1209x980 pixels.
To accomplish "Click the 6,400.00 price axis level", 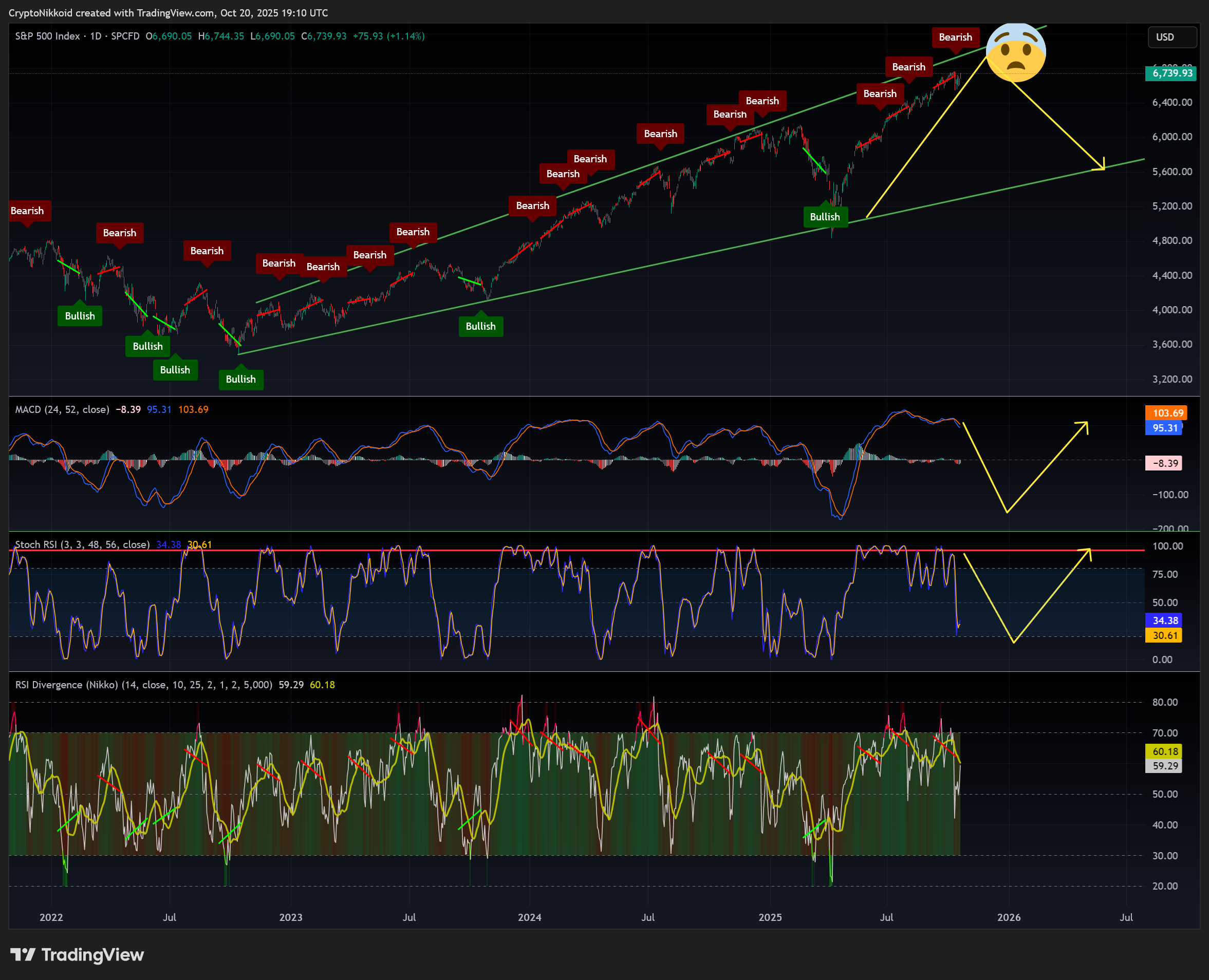I will click(x=1171, y=103).
